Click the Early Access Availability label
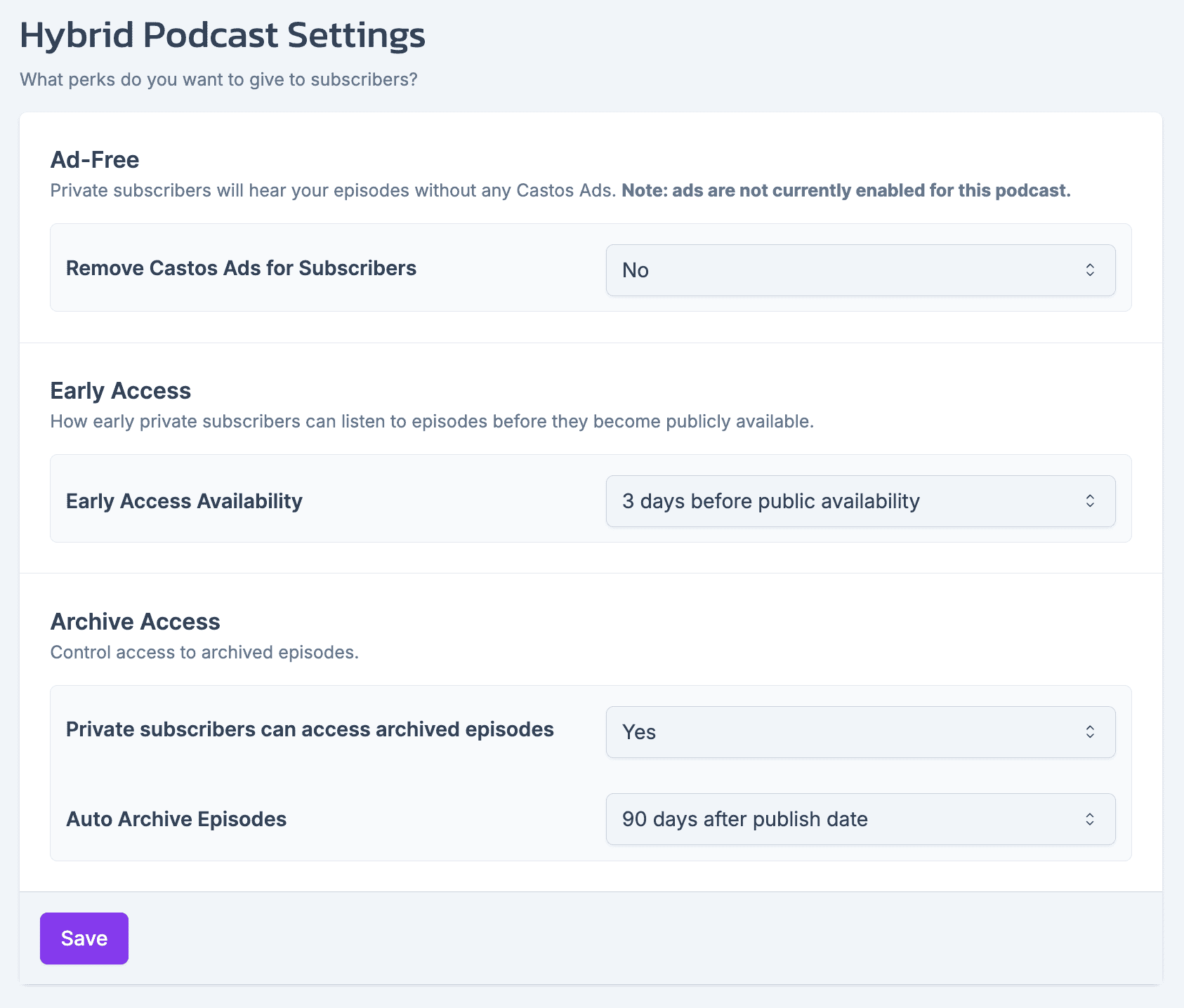1184x1008 pixels. coord(184,501)
